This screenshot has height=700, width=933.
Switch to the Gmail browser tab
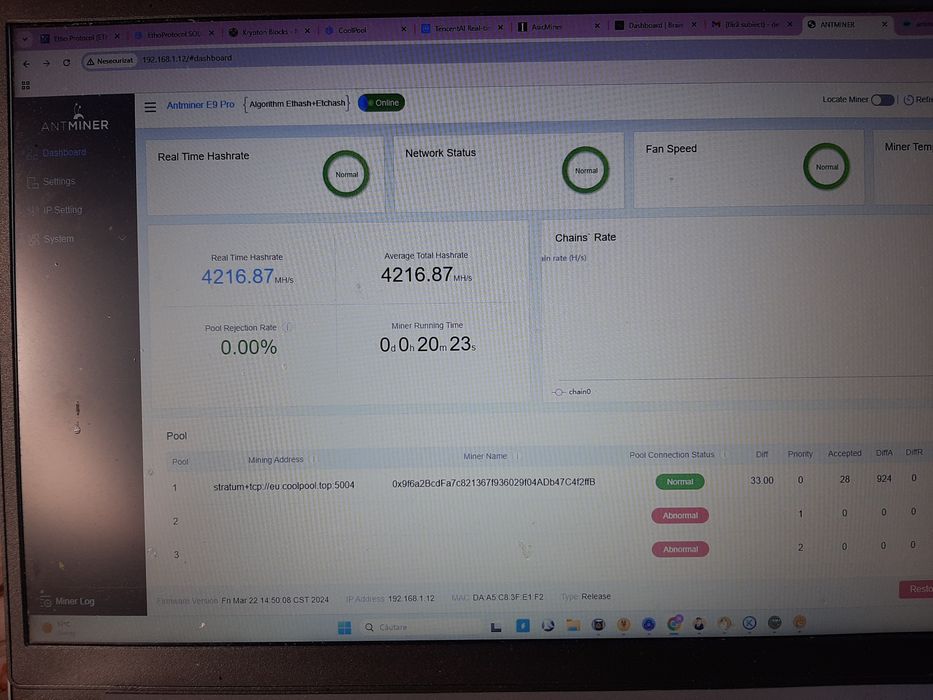(x=752, y=24)
